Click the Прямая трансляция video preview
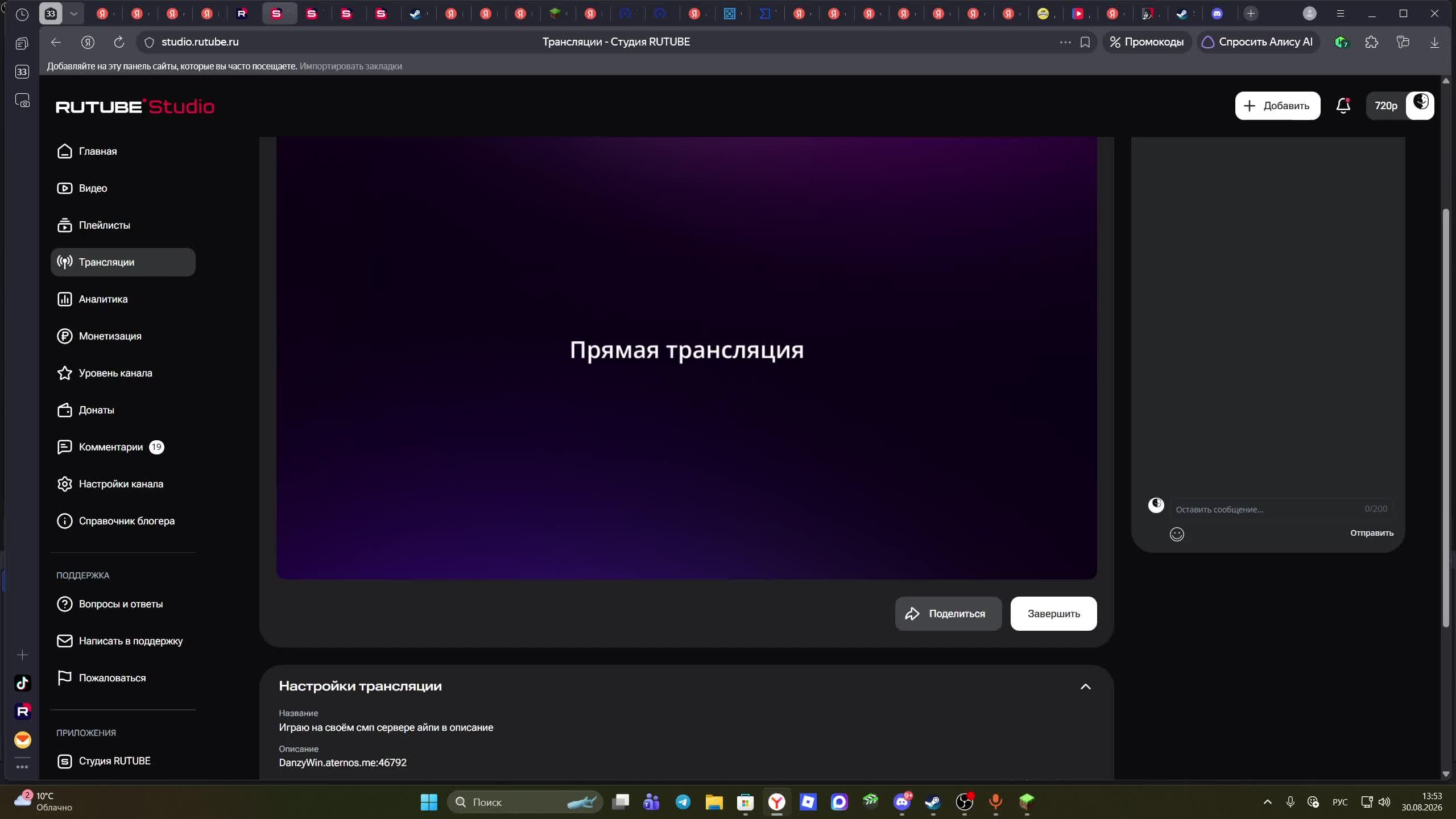The width and height of the screenshot is (1456, 819). pyautogui.click(x=686, y=357)
